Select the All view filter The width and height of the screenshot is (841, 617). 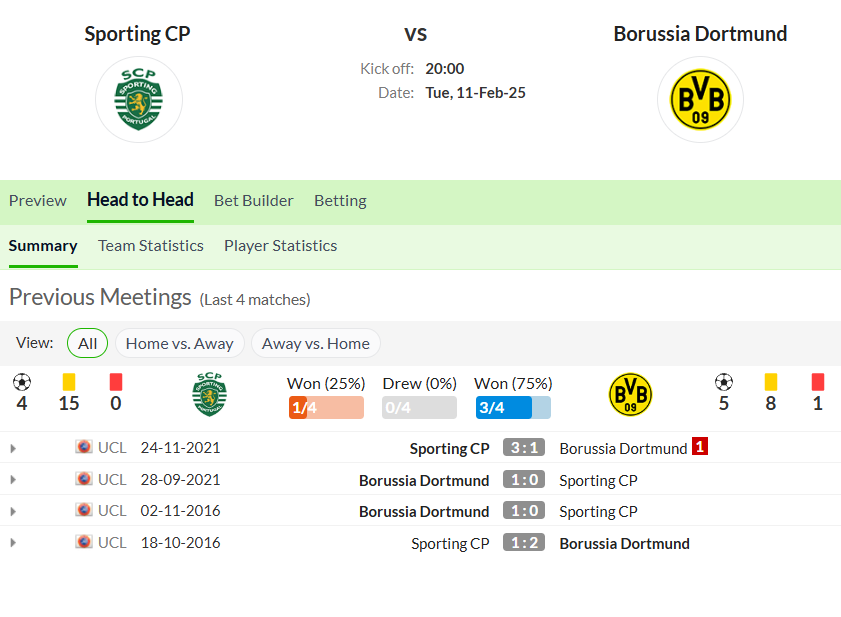point(87,343)
